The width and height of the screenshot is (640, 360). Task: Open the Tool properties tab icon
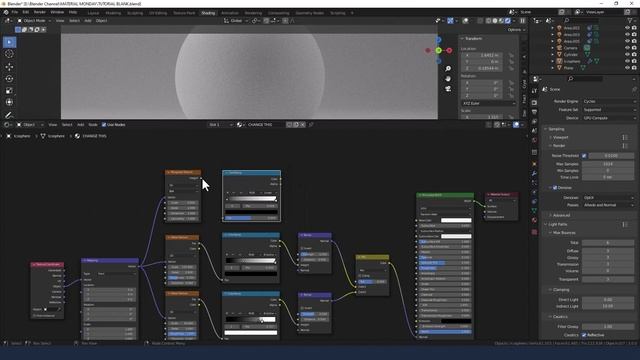click(534, 91)
